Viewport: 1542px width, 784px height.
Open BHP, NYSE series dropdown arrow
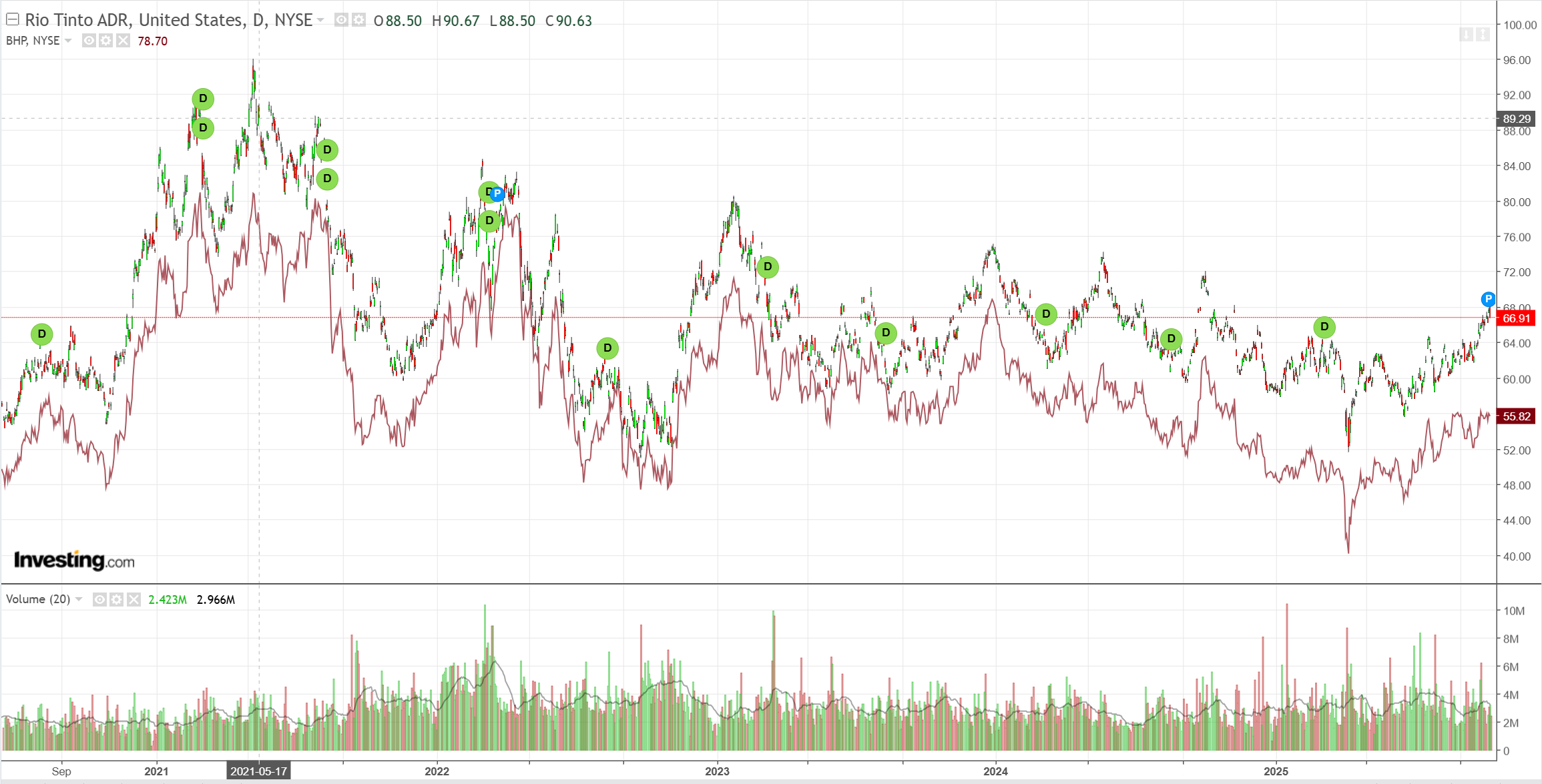click(x=68, y=41)
